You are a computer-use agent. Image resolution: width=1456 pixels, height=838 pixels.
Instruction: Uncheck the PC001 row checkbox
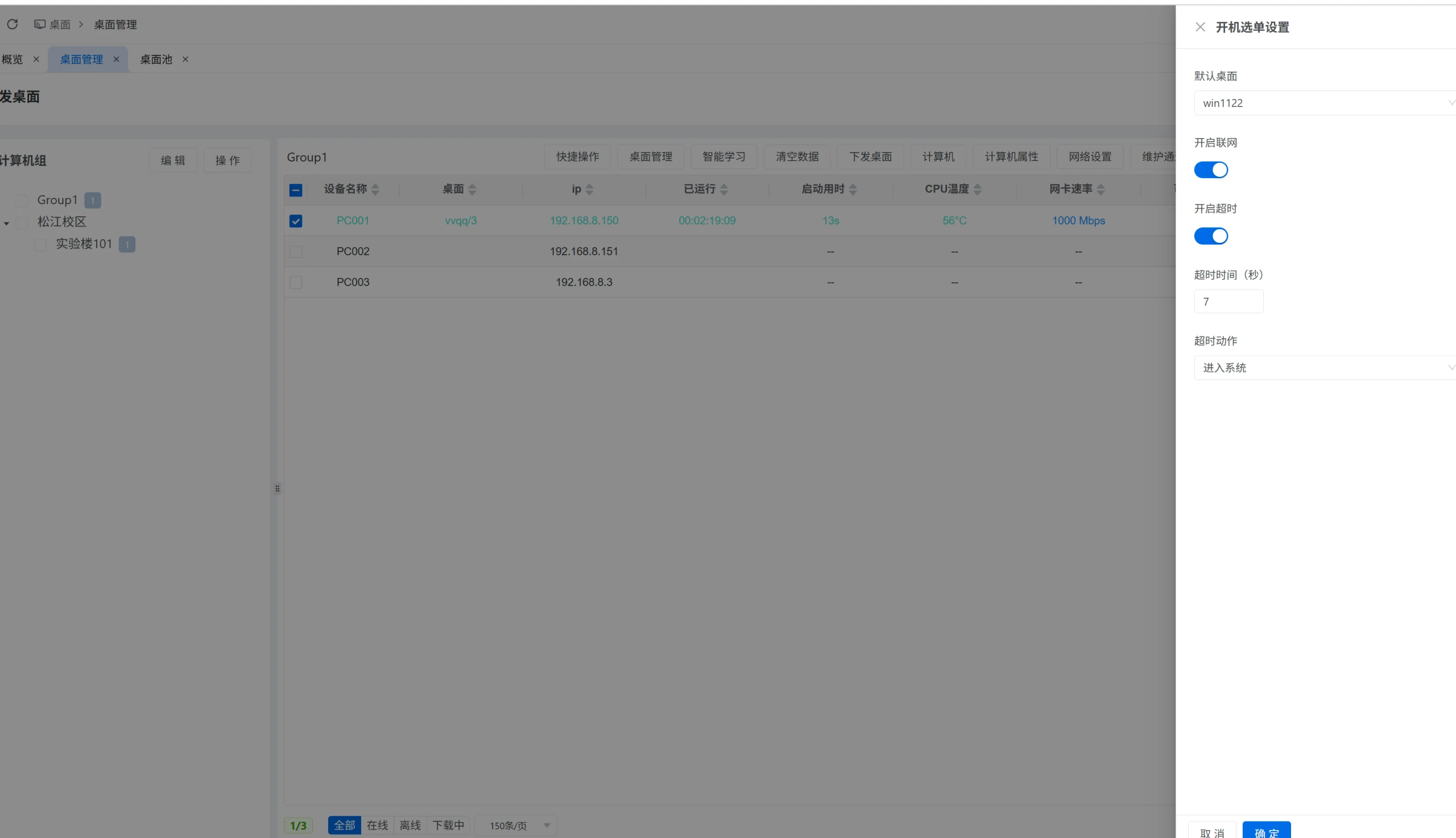click(296, 221)
